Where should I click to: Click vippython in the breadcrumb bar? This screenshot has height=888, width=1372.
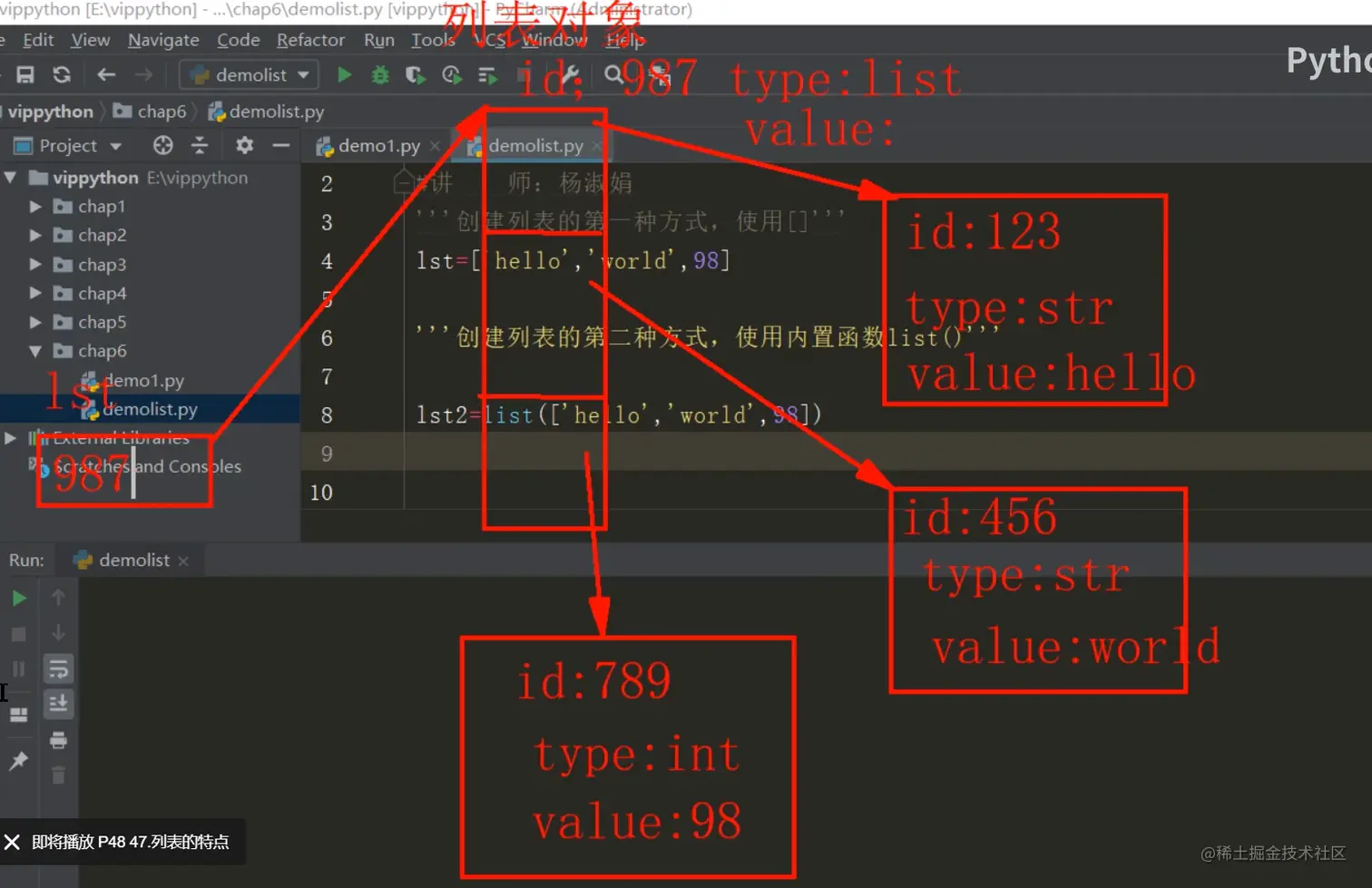pos(51,112)
